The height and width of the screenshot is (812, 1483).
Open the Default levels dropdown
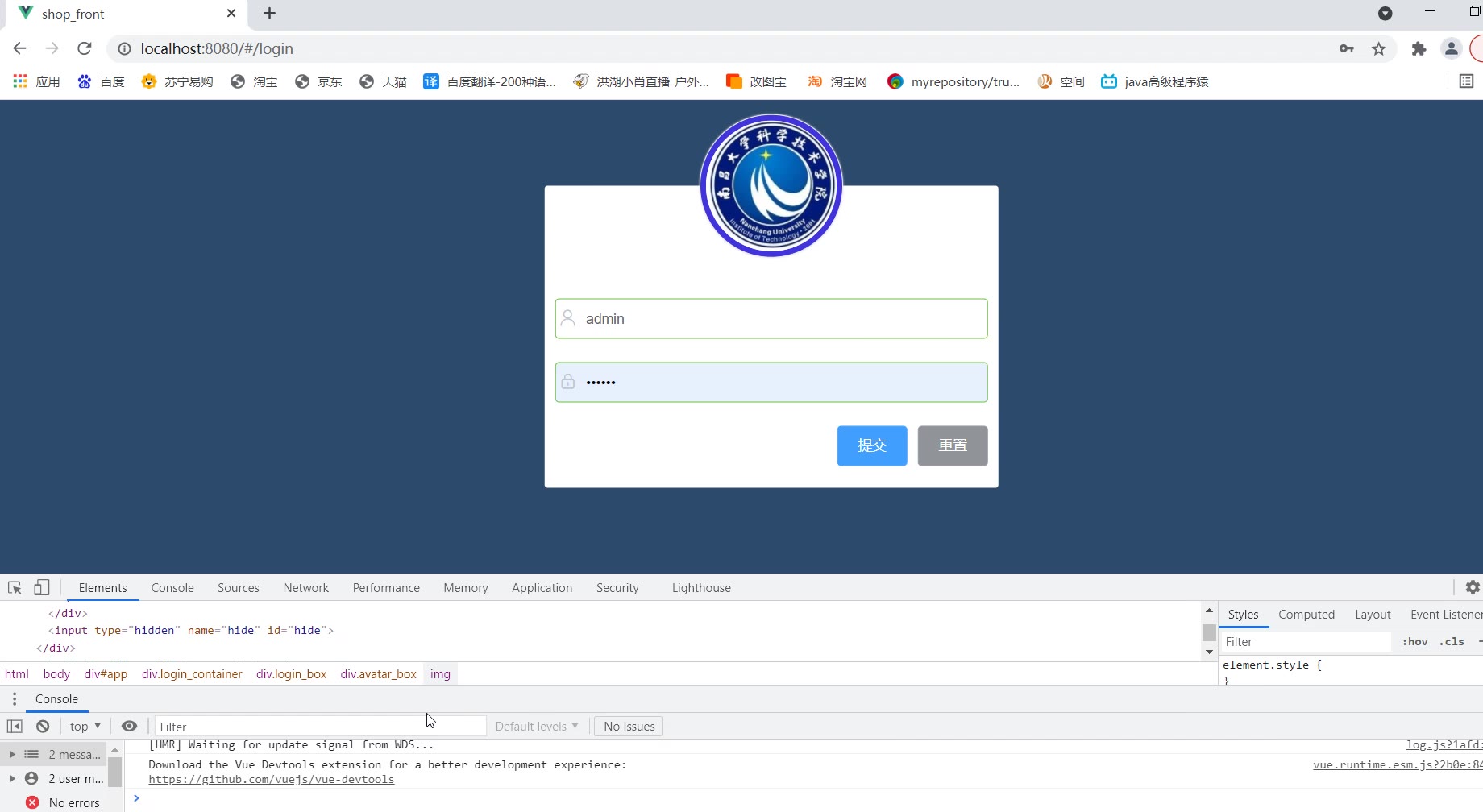(537, 726)
